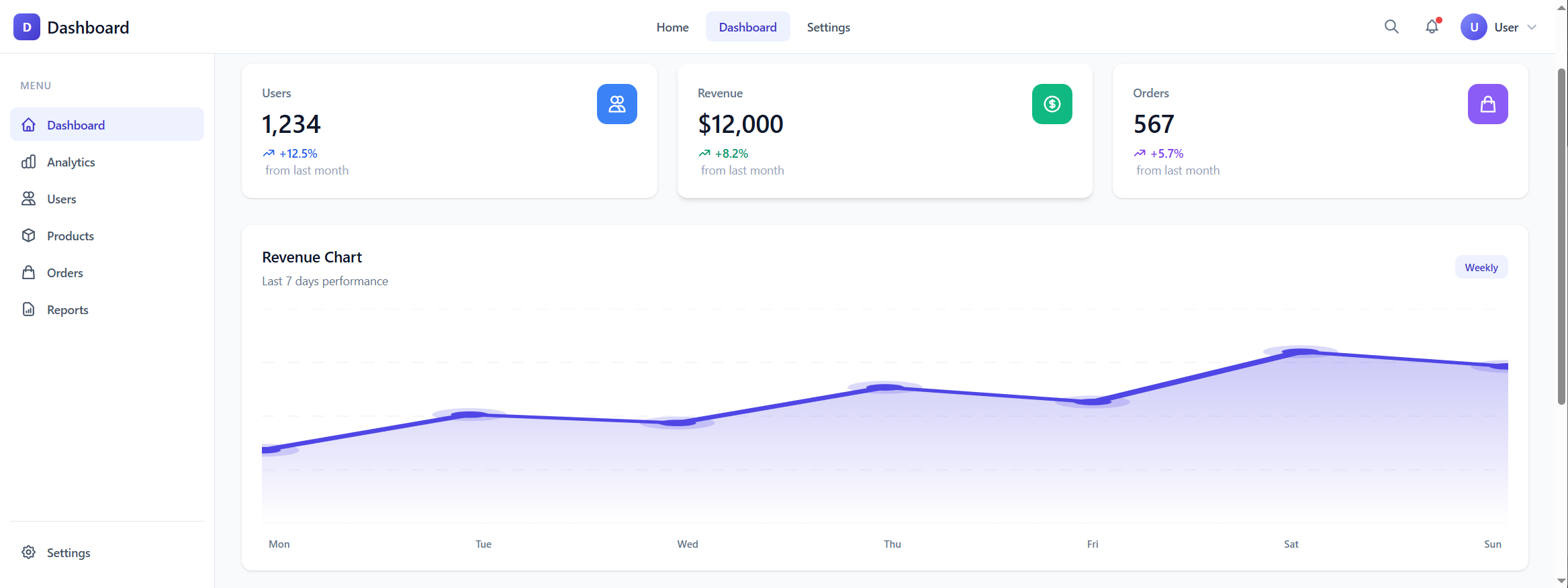
Task: Click the $12,000 revenue value
Action: [741, 124]
